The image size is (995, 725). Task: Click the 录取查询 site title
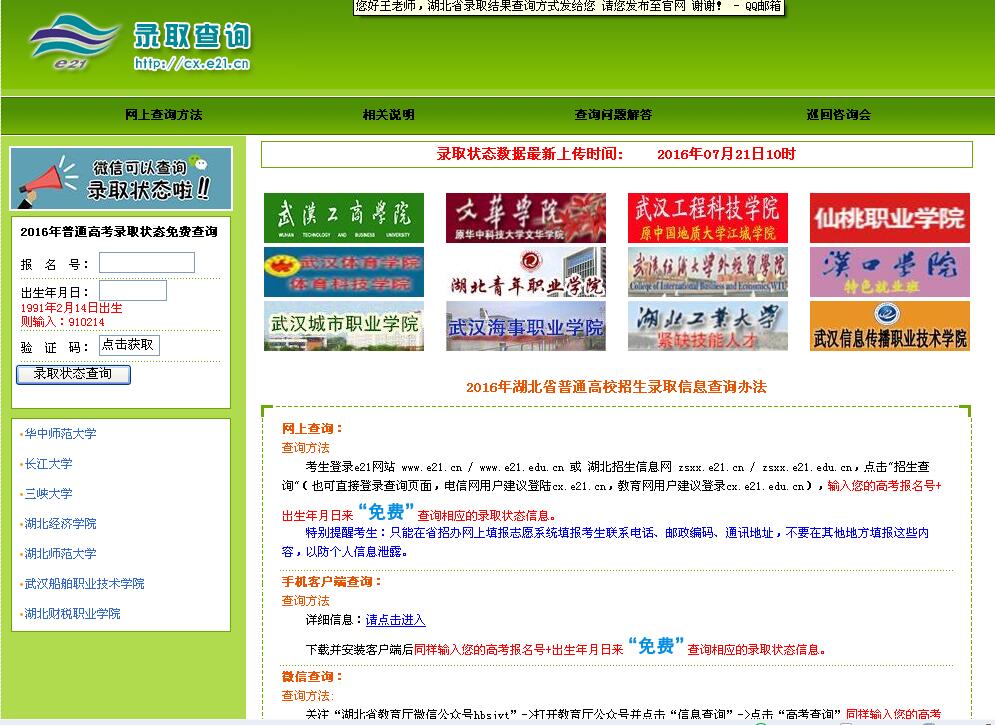192,36
